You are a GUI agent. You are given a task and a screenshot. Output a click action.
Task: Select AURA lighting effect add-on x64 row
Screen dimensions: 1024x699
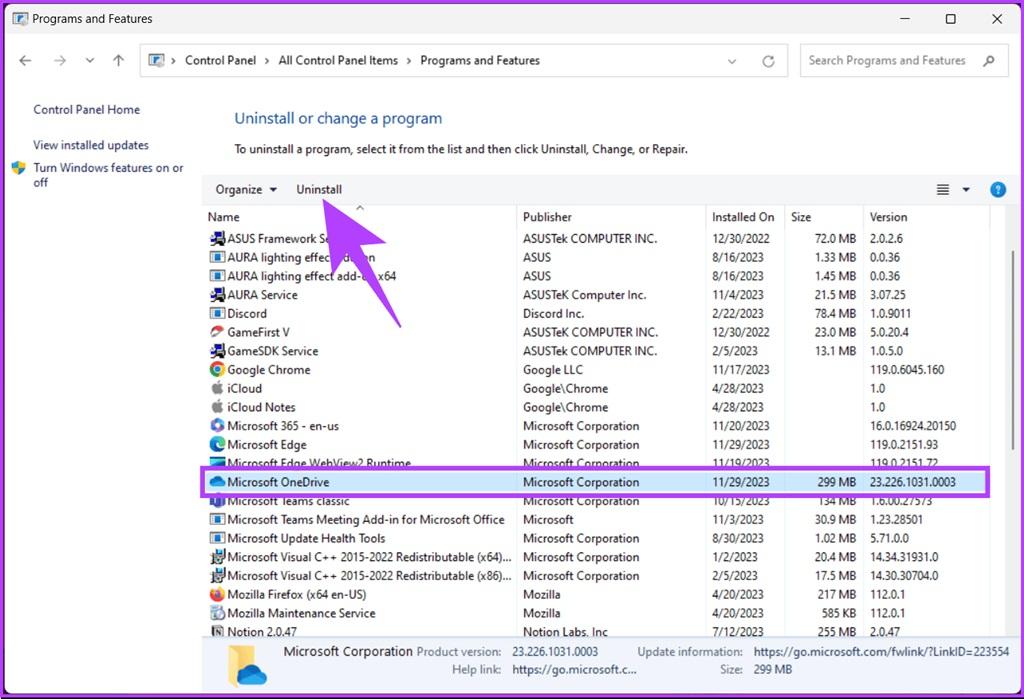coord(596,276)
